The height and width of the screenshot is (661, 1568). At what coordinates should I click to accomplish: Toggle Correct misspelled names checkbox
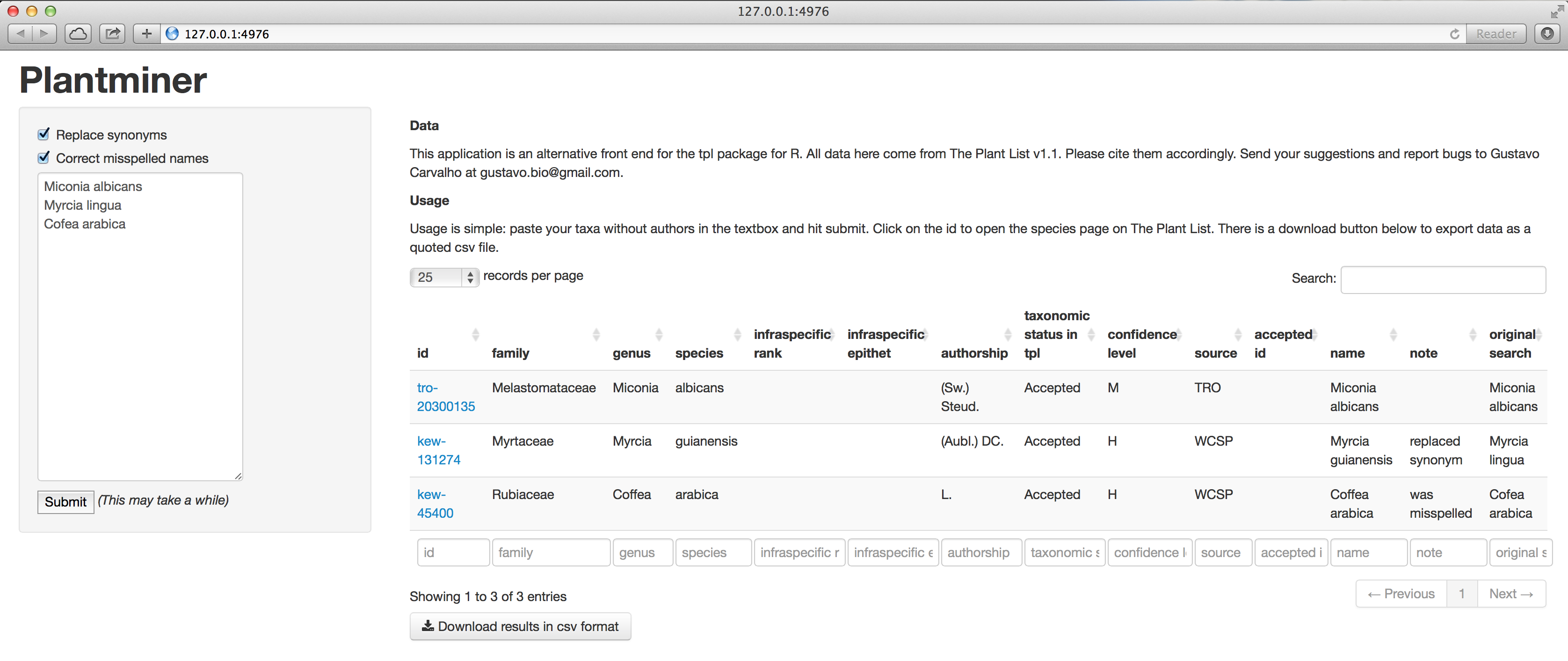pyautogui.click(x=44, y=158)
